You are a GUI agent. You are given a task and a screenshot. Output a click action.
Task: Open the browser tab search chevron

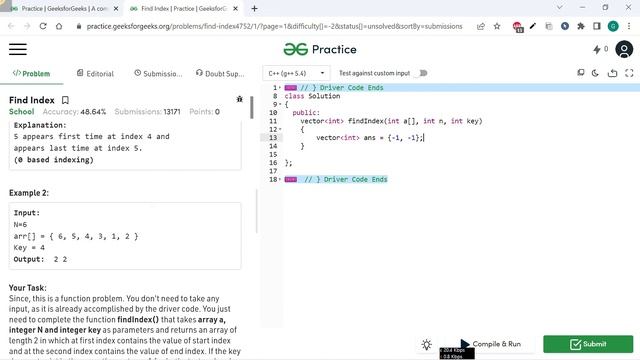pos(560,7)
